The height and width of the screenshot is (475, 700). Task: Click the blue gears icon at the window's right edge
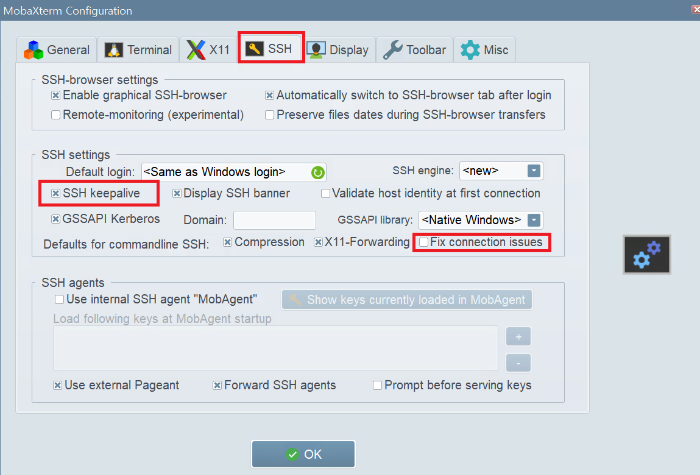pos(647,254)
